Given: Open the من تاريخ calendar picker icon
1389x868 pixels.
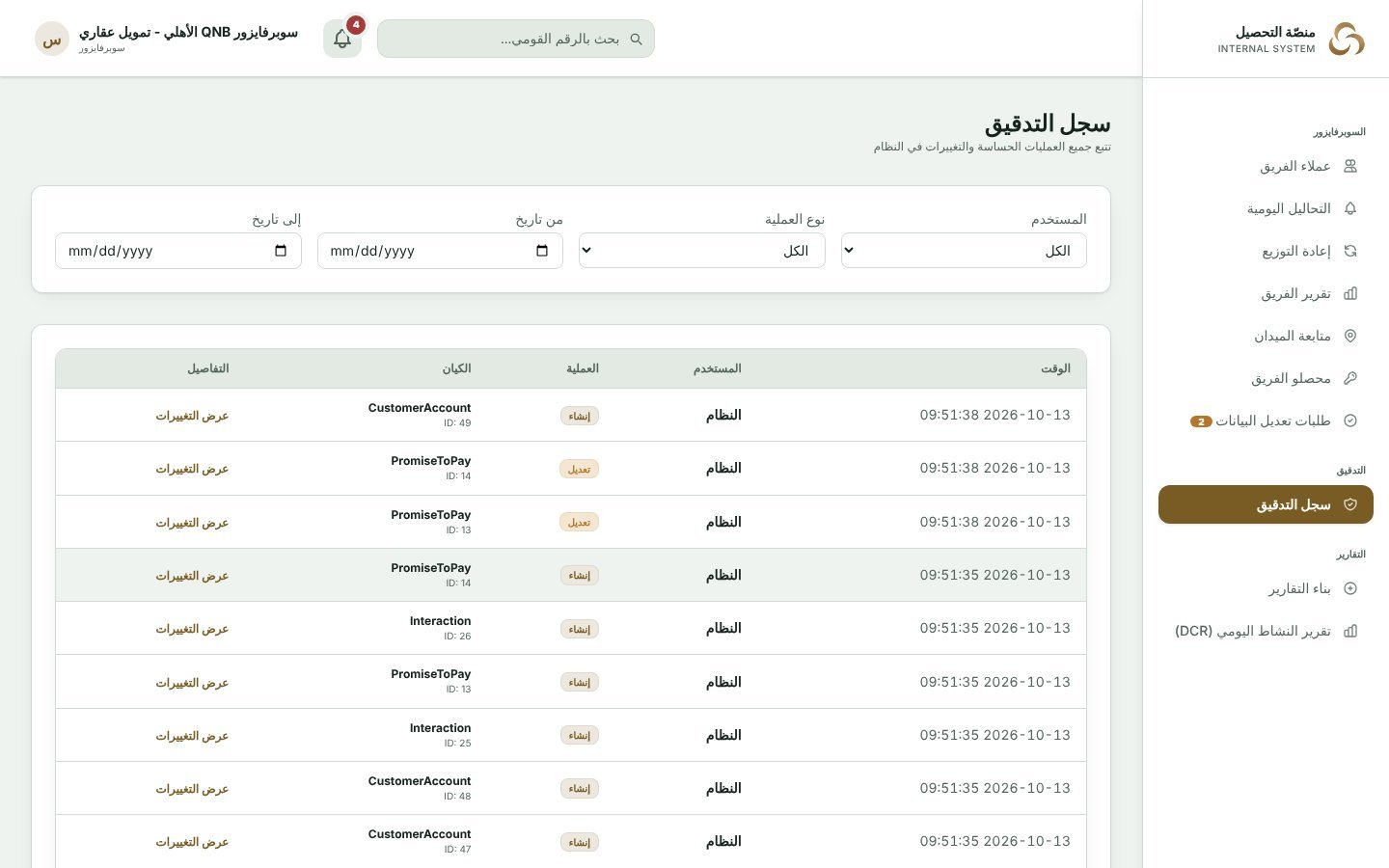Looking at the screenshot, I should click(542, 251).
